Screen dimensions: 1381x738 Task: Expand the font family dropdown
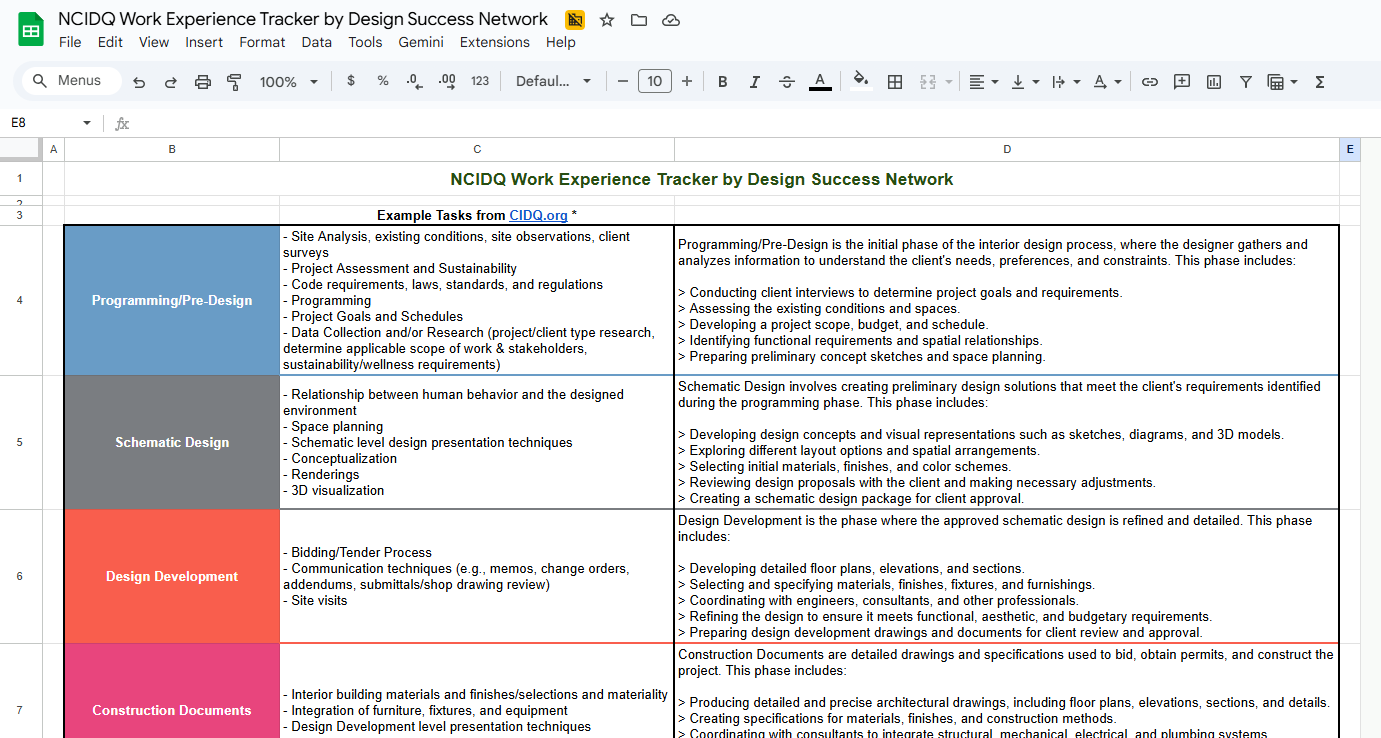(x=553, y=82)
